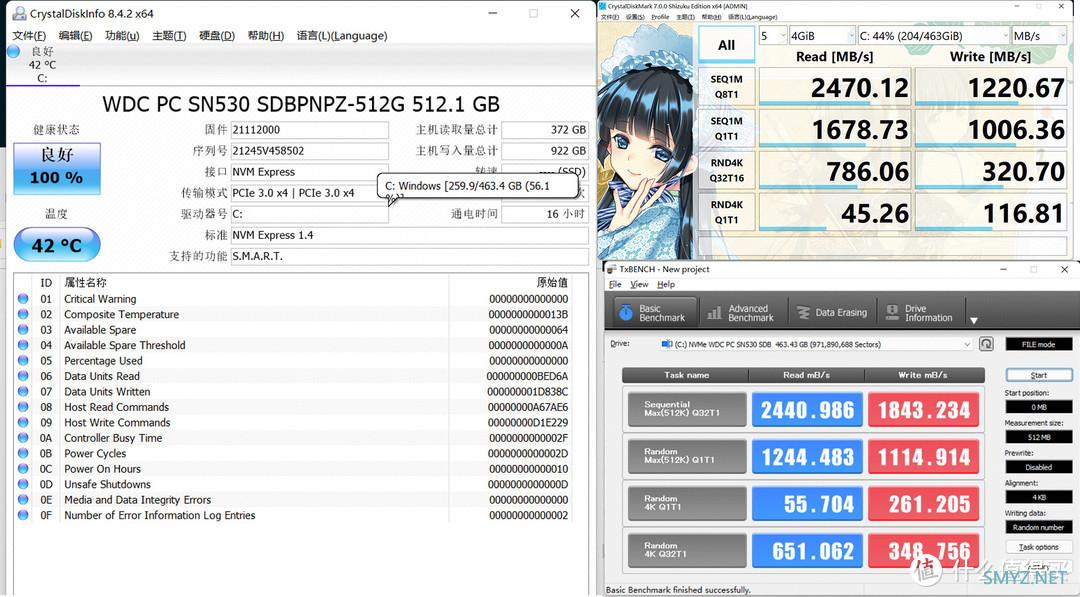Click the All button in CrystalDiskMark
The height and width of the screenshot is (597, 1080).
point(727,45)
